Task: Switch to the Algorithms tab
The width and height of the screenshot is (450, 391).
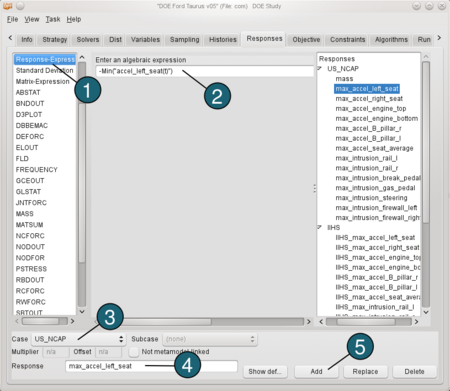Action: [391, 40]
